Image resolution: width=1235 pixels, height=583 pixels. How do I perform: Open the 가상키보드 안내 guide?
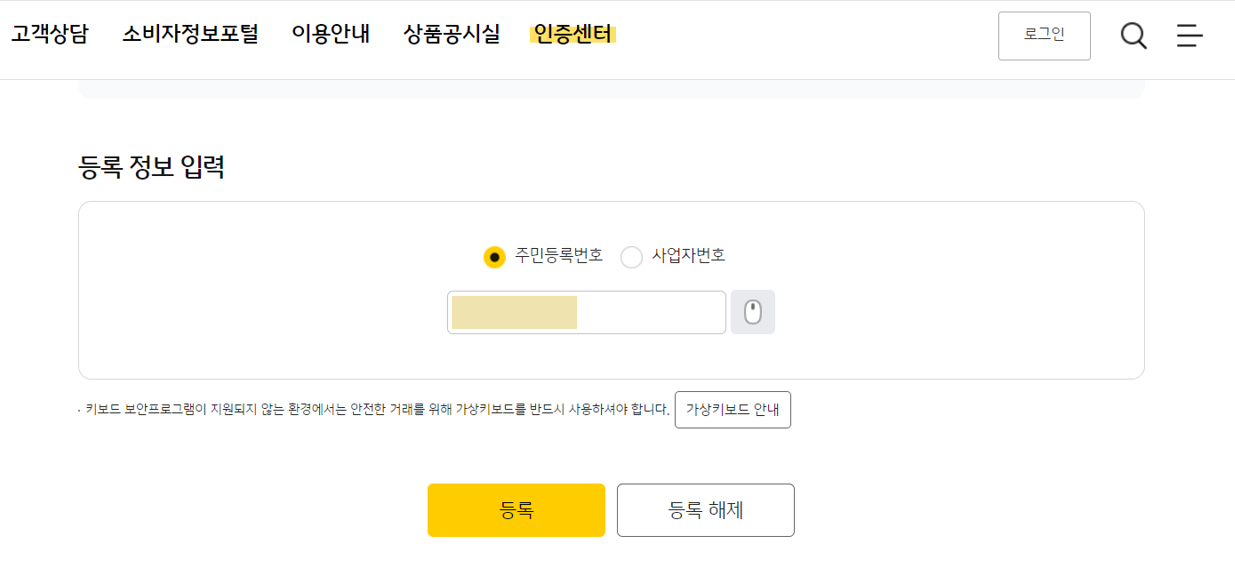tap(733, 409)
